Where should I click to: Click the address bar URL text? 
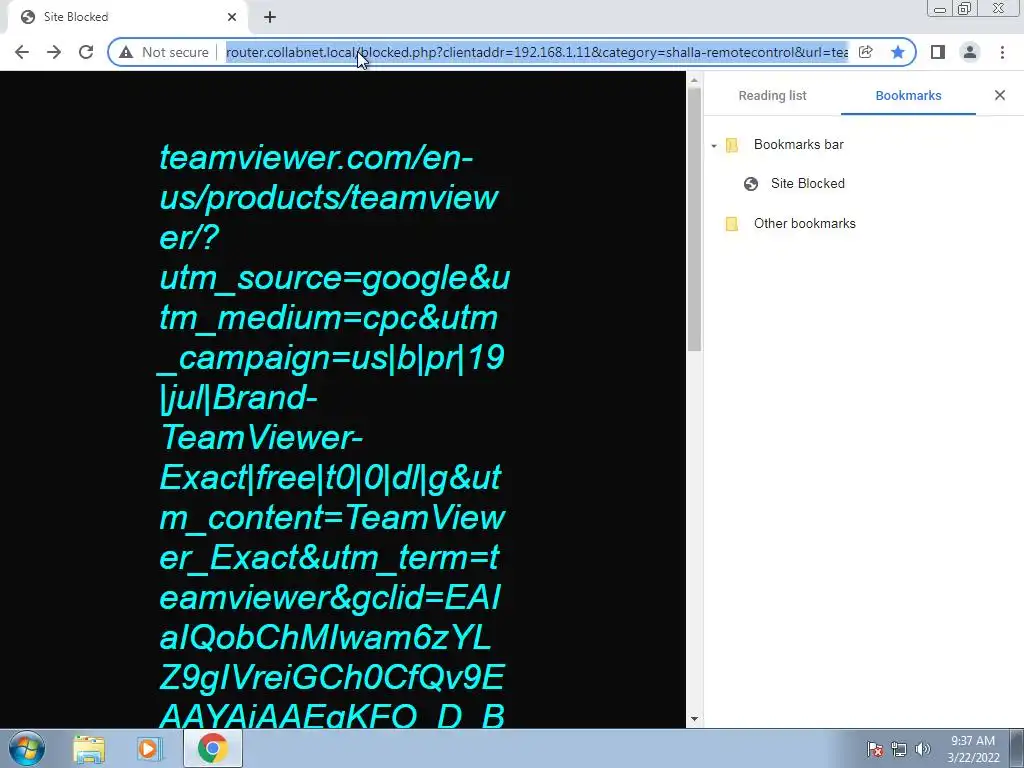click(537, 52)
